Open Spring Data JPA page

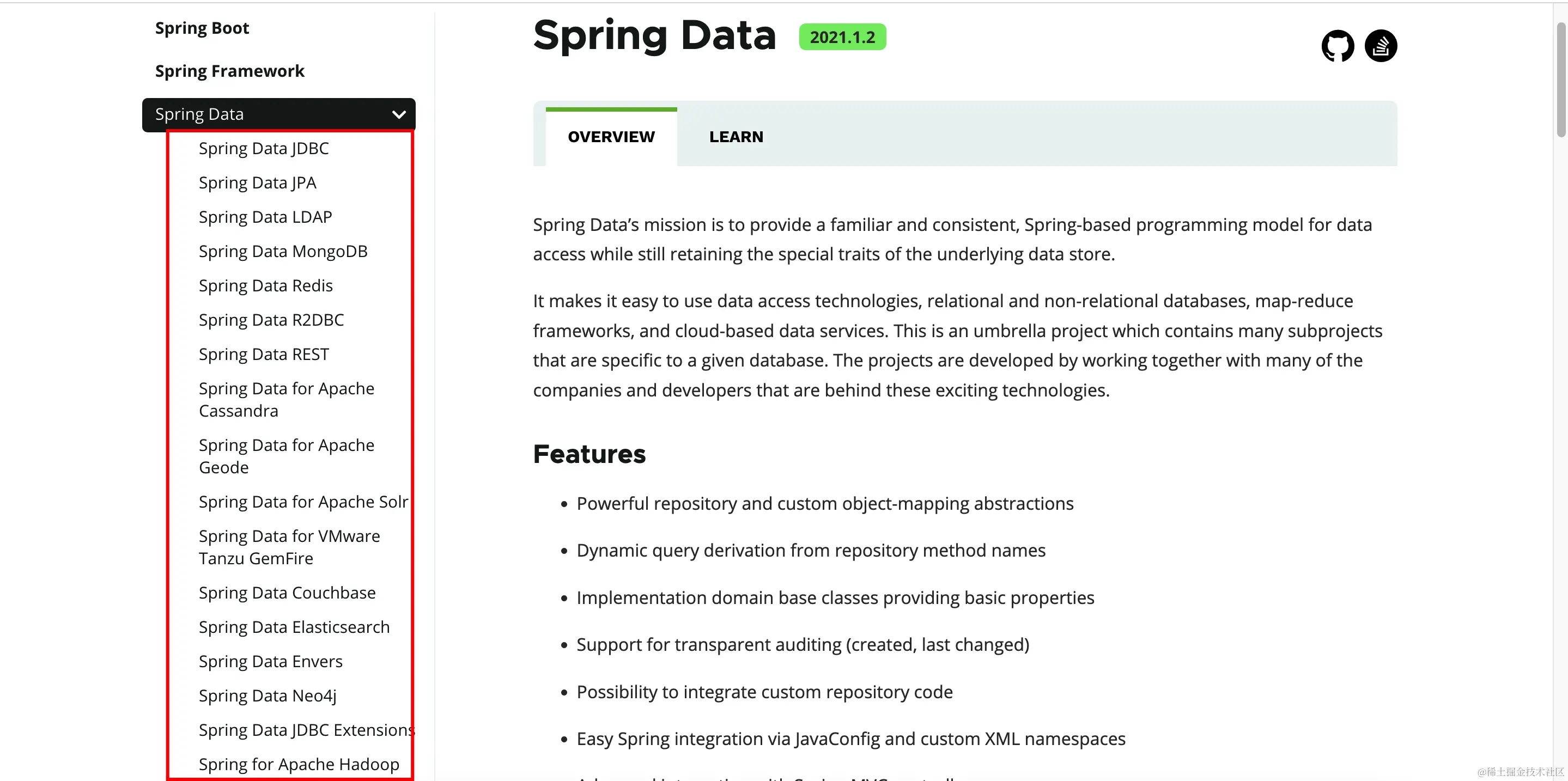click(x=258, y=182)
